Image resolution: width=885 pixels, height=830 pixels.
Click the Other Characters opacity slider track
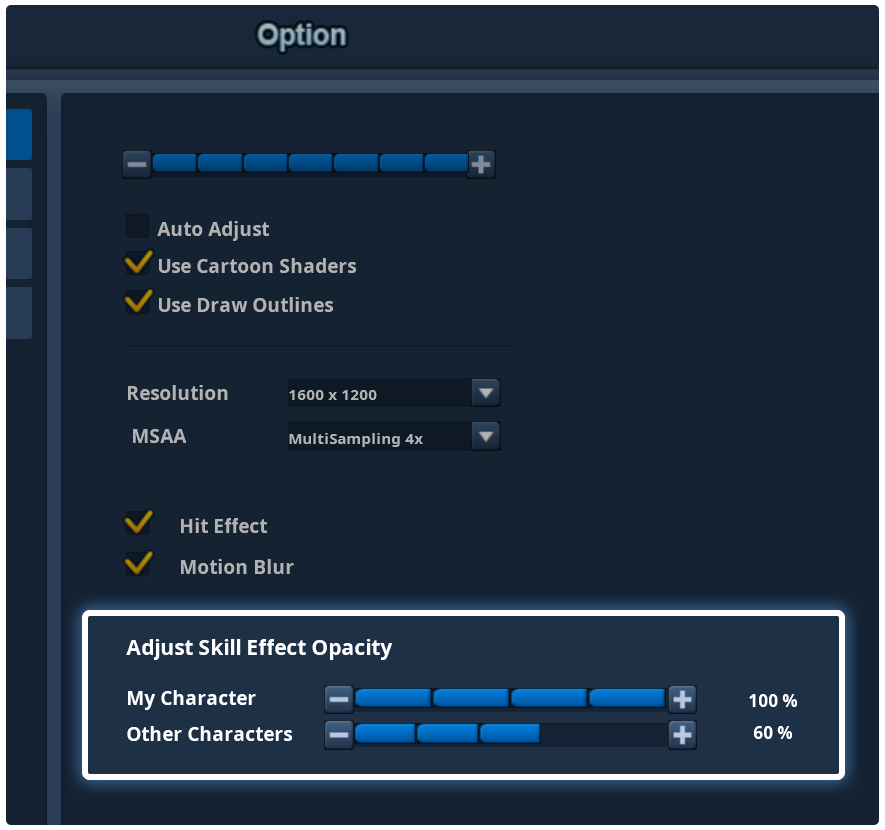(x=511, y=735)
